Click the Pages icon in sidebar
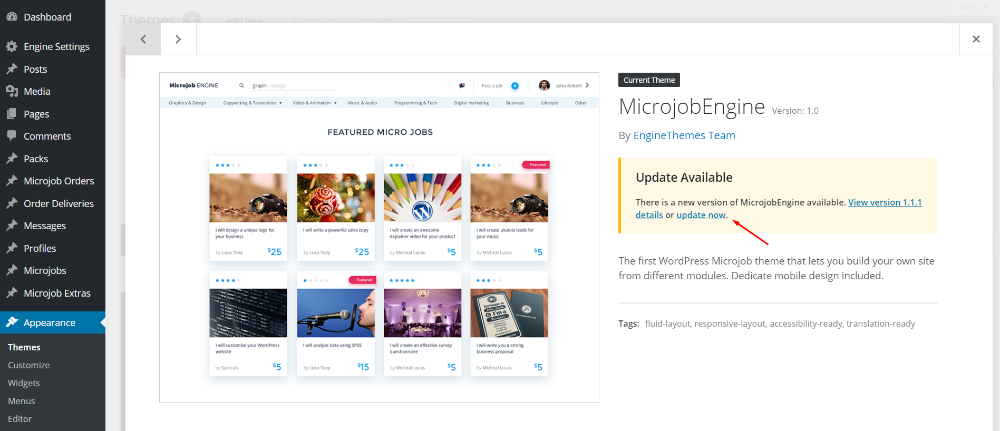 pyautogui.click(x=11, y=114)
